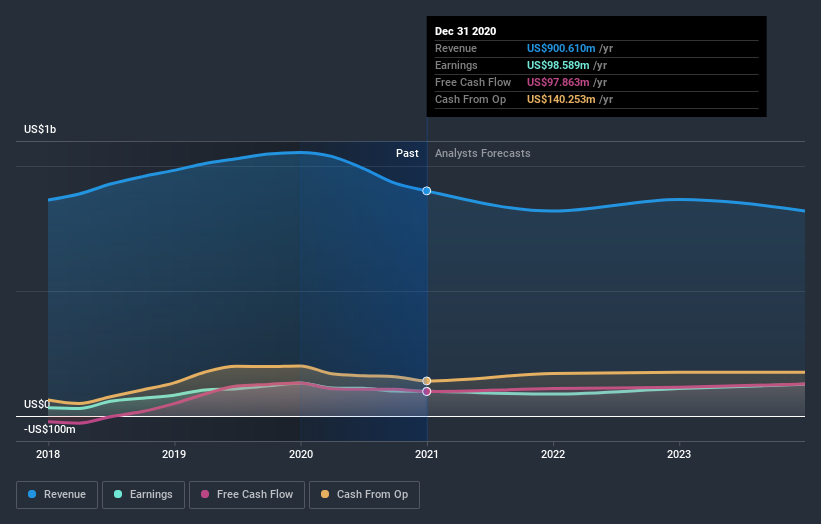The image size is (821, 524).
Task: Toggle the Earnings legend button
Action: 143,495
